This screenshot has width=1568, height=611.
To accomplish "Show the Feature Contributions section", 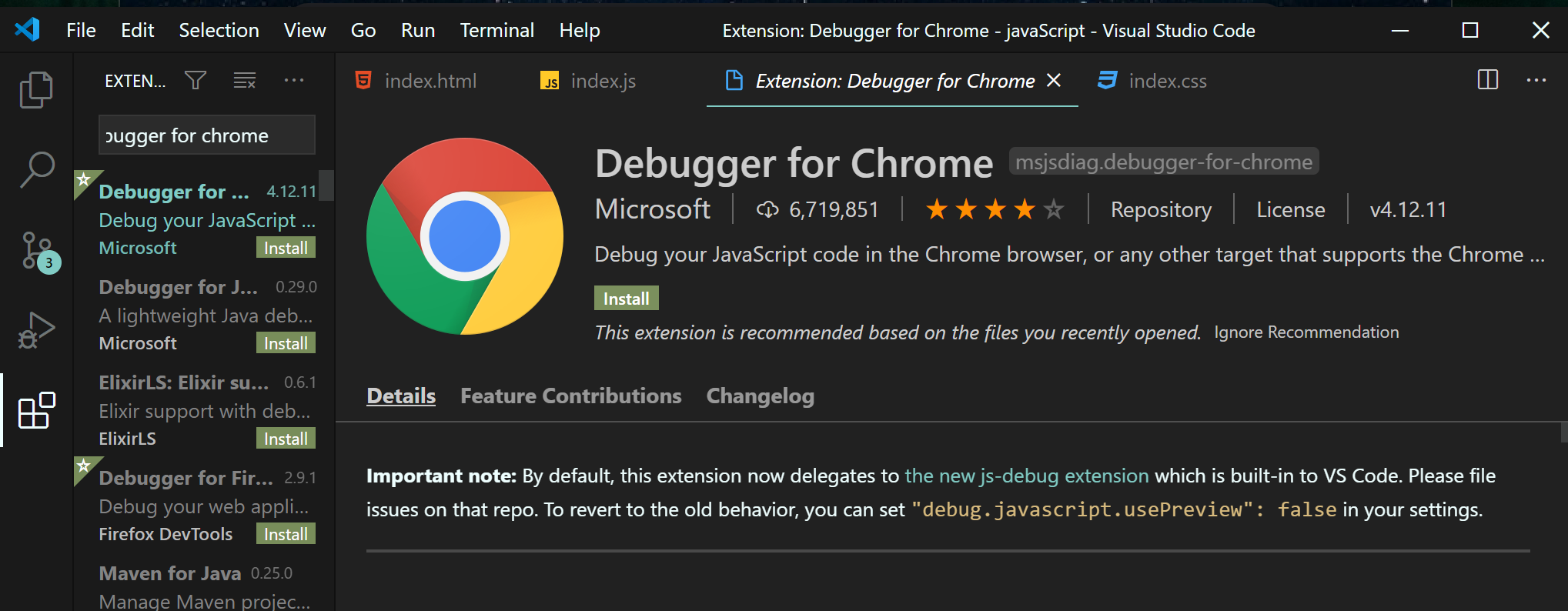I will 570,396.
